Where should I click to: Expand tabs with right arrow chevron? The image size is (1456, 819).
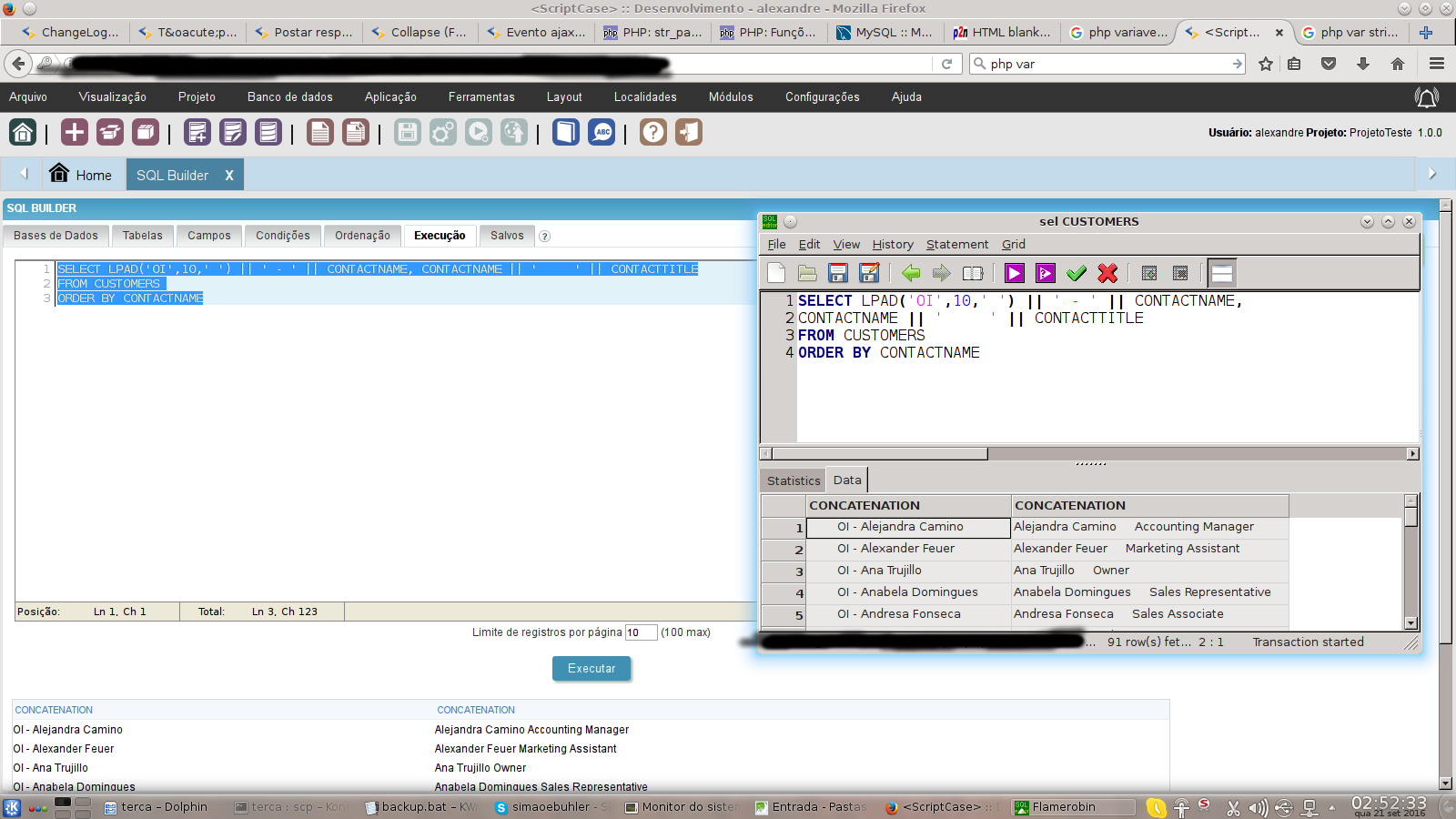pyautogui.click(x=1432, y=174)
